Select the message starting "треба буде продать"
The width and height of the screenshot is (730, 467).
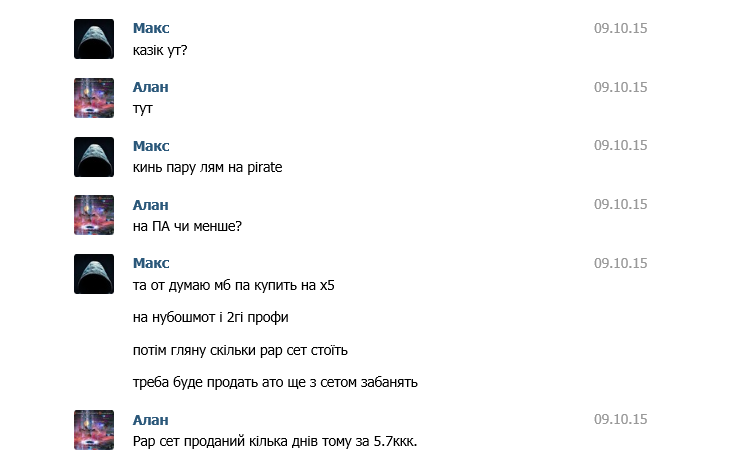point(274,382)
